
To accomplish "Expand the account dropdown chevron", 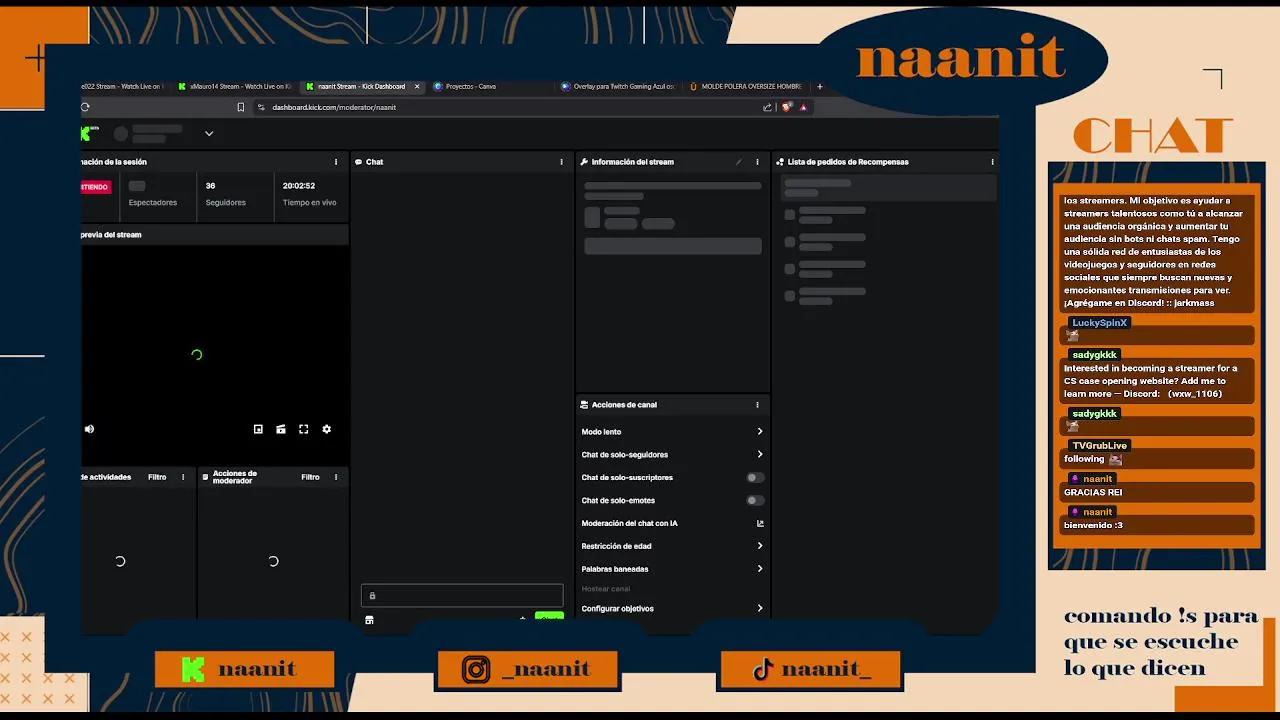I will pos(209,133).
